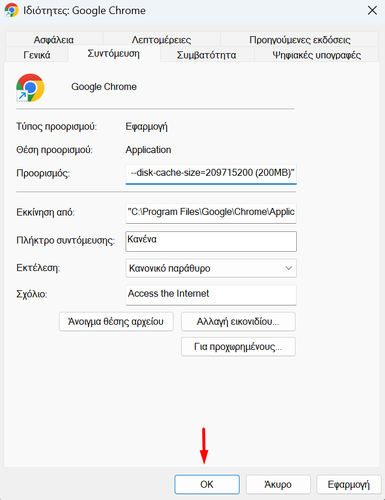Image resolution: width=385 pixels, height=500 pixels.
Task: Select the Συντόμευση tab
Action: coord(114,54)
